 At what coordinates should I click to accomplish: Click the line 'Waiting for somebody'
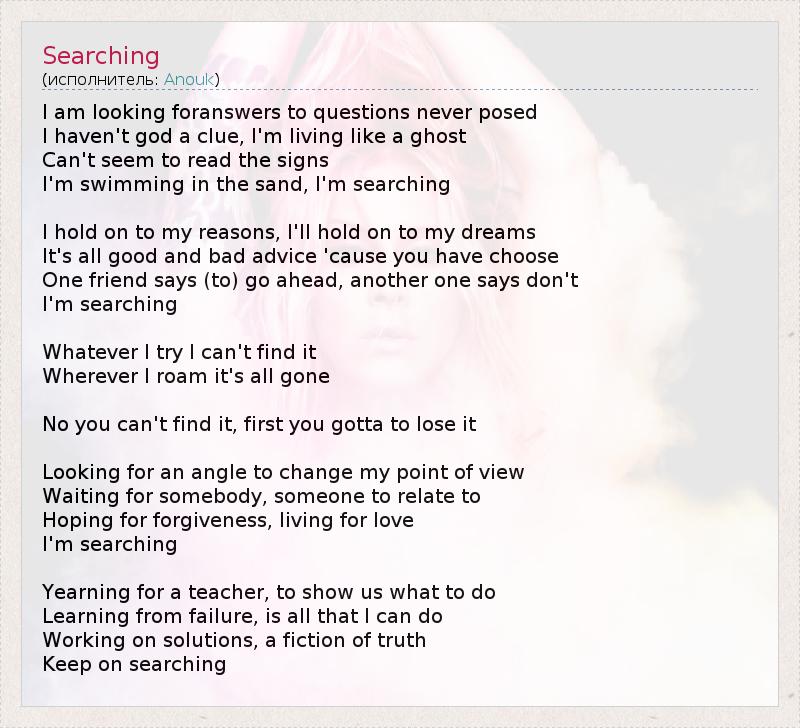pyautogui.click(x=261, y=496)
